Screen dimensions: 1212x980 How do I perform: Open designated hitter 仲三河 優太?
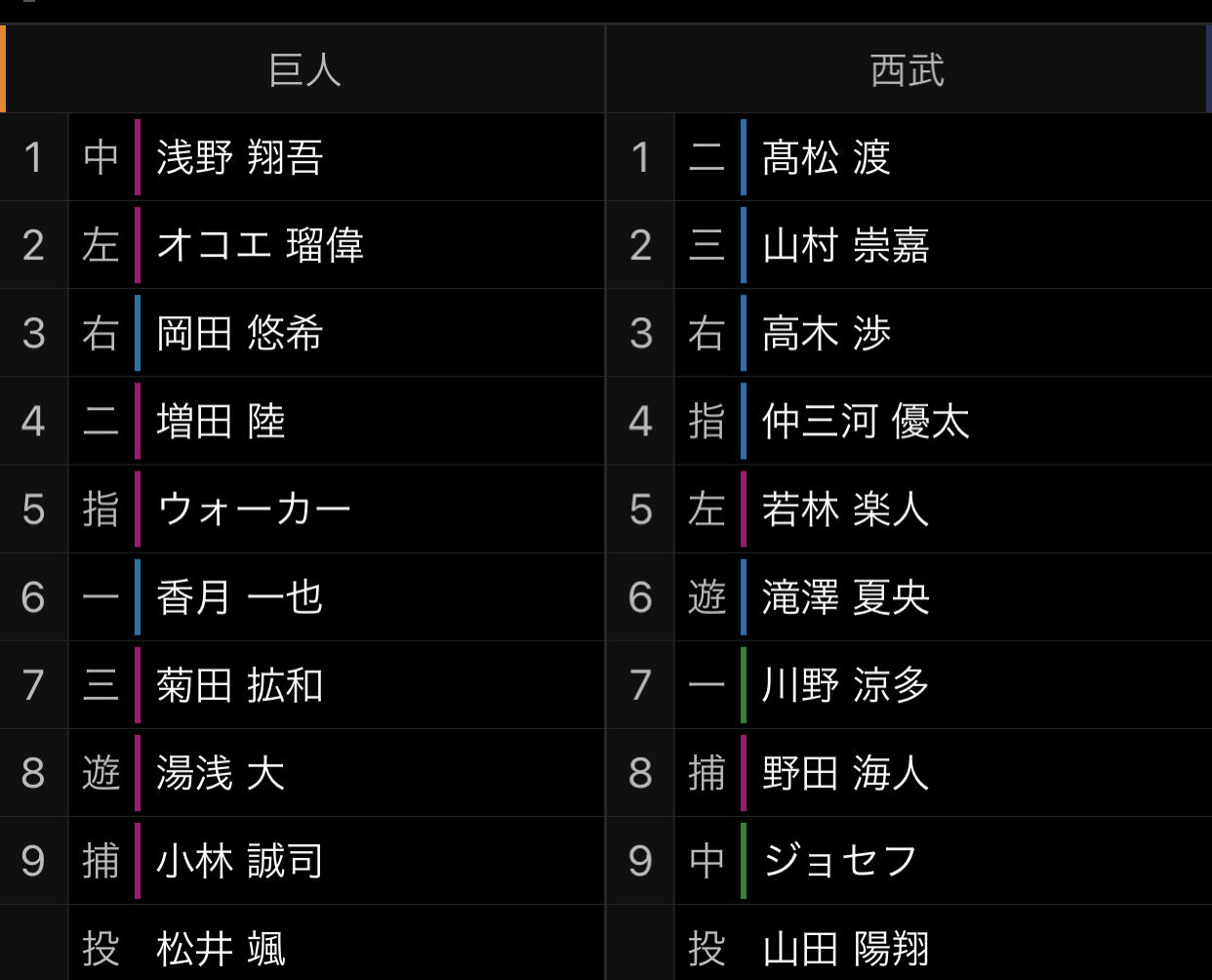point(866,421)
